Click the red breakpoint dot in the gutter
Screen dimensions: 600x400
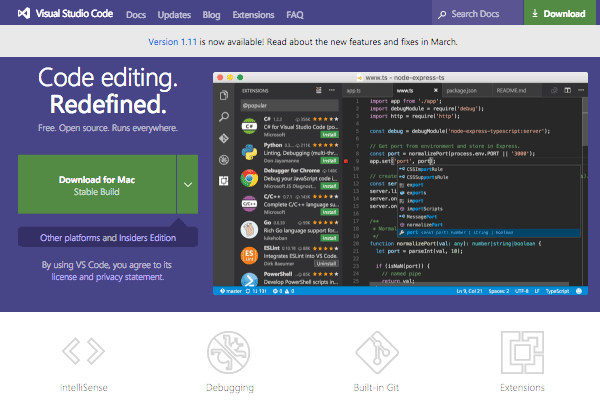(346, 161)
